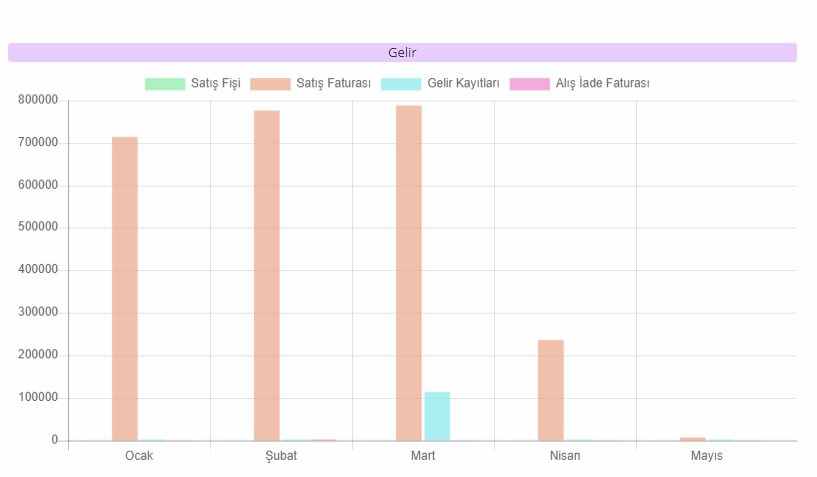
Task: Click the green Satış Fişi legend swatch
Action: click(164, 84)
